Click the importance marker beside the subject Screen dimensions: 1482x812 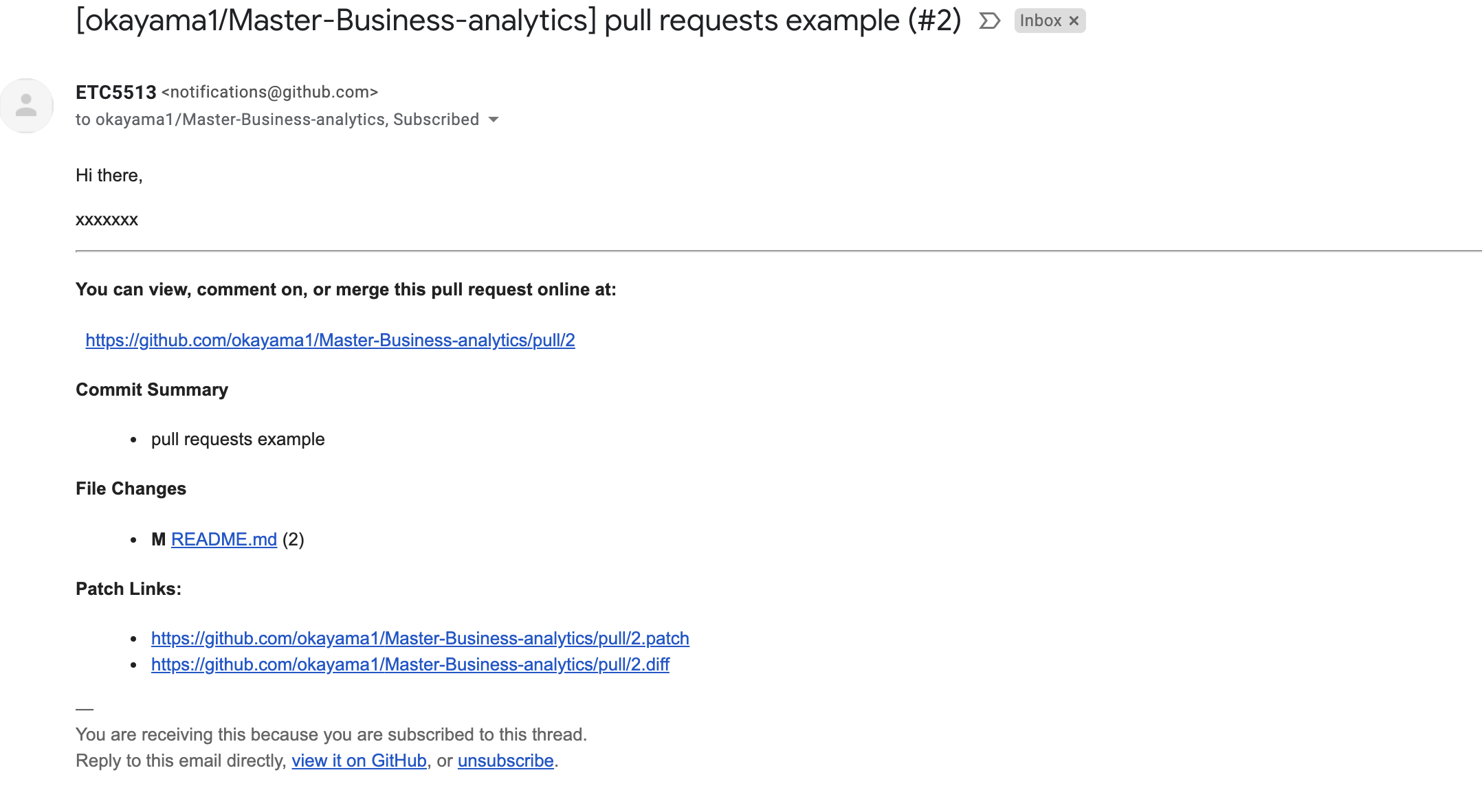pyautogui.click(x=989, y=21)
